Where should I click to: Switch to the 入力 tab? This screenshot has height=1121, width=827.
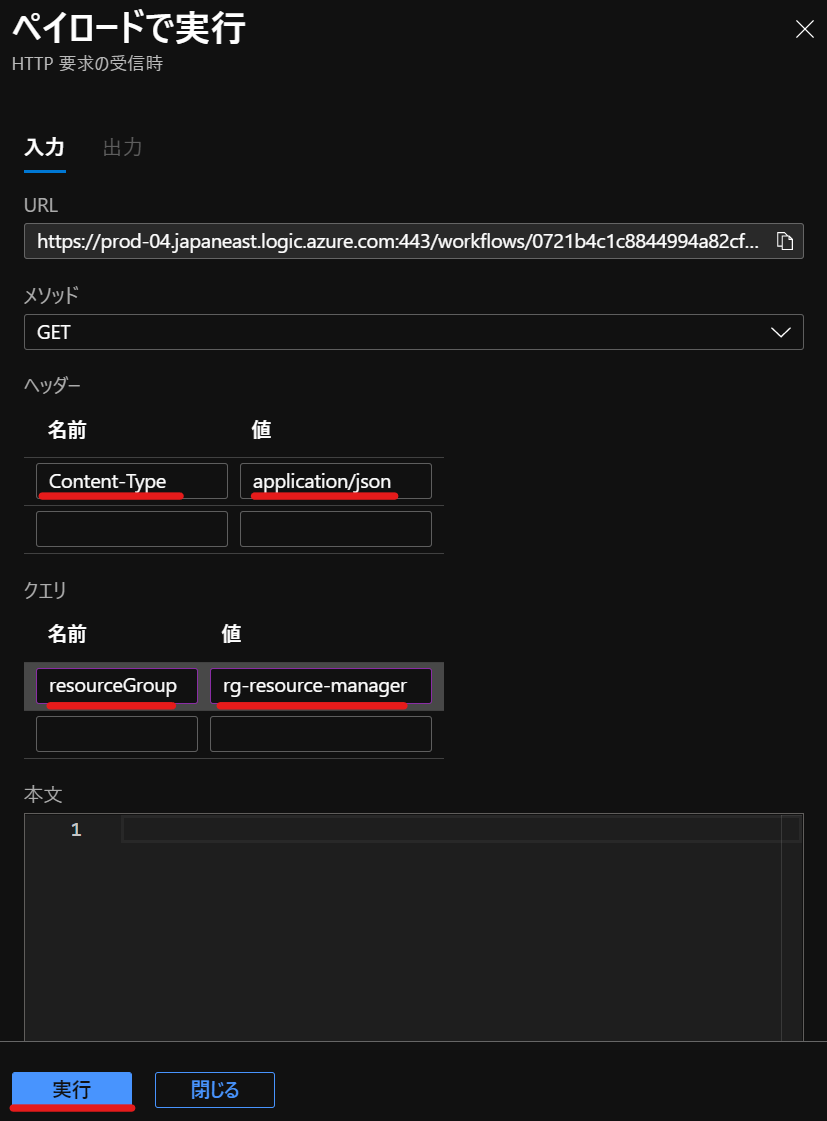44,147
